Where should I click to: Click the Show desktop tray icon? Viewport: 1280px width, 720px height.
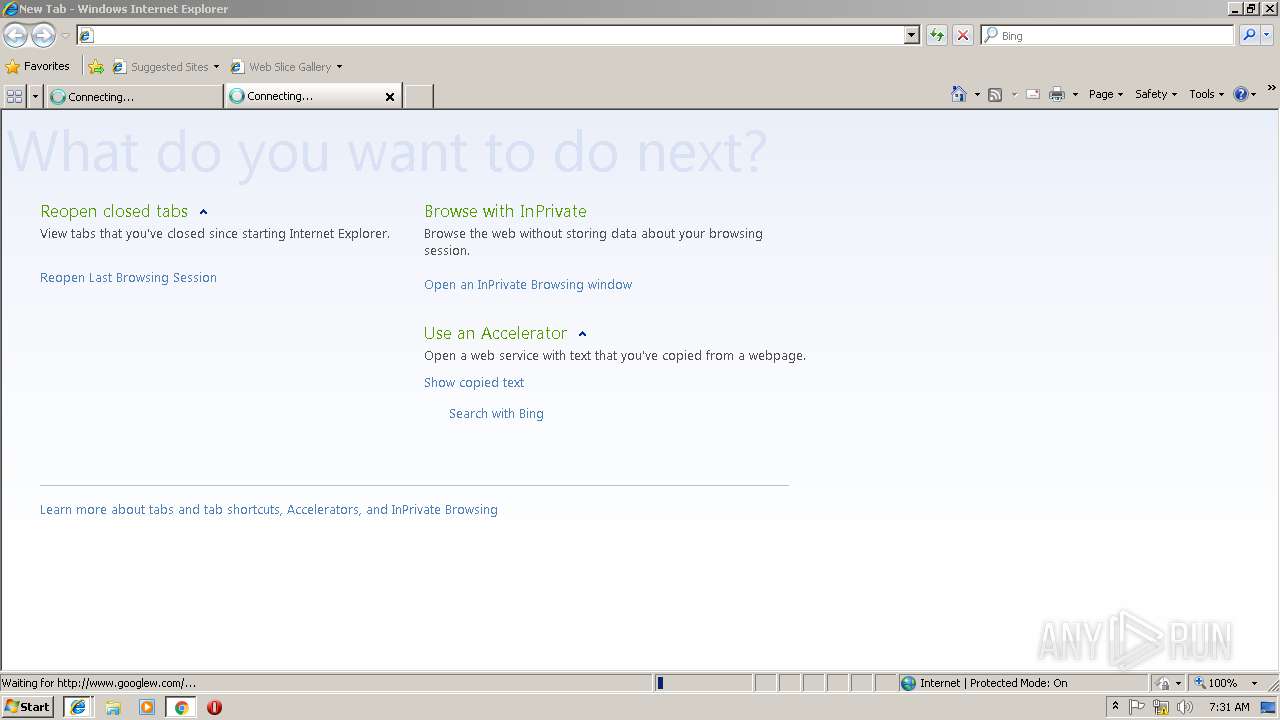click(1269, 707)
